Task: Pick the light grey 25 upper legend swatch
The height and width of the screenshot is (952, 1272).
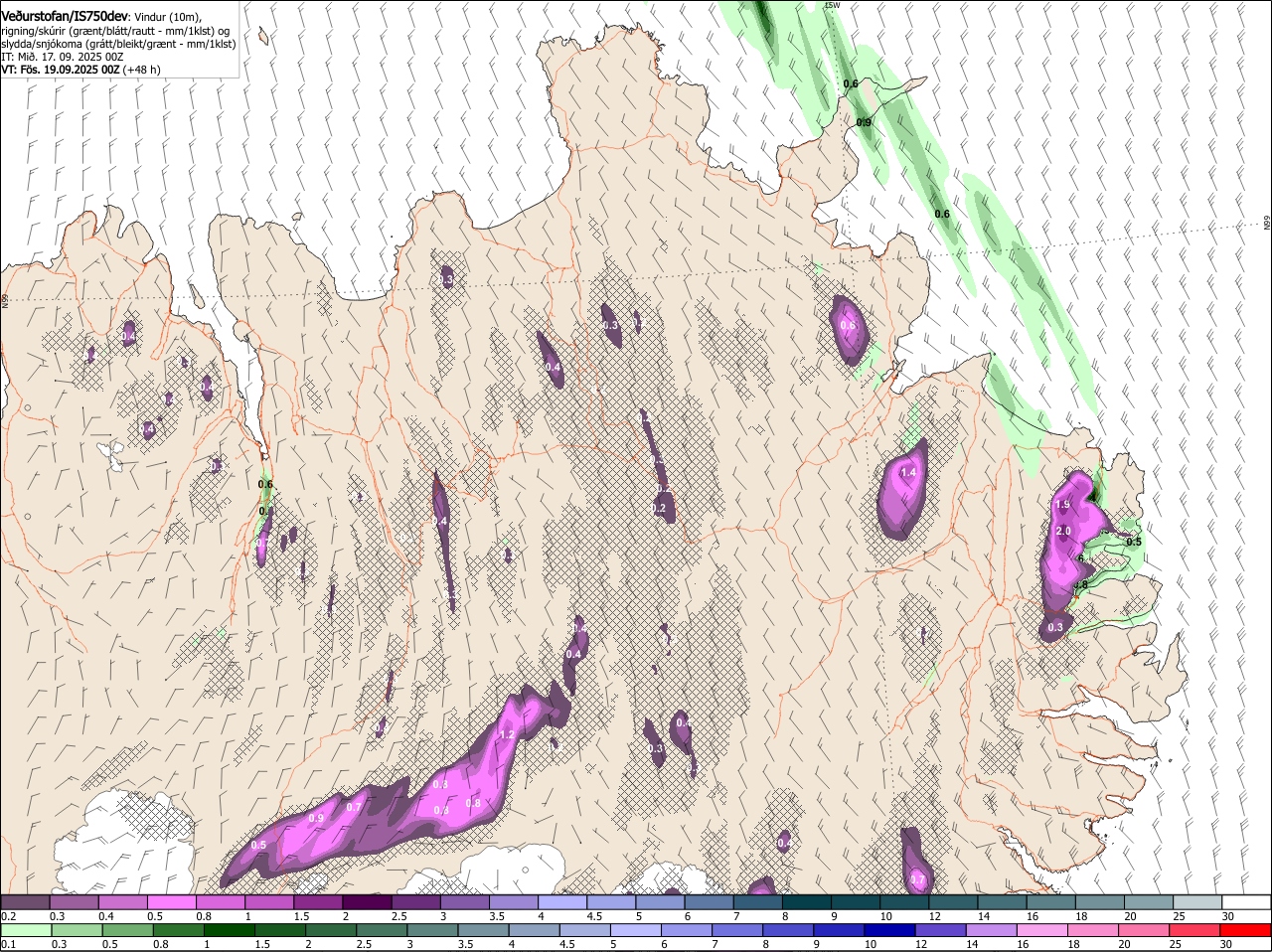Action: [1197, 902]
